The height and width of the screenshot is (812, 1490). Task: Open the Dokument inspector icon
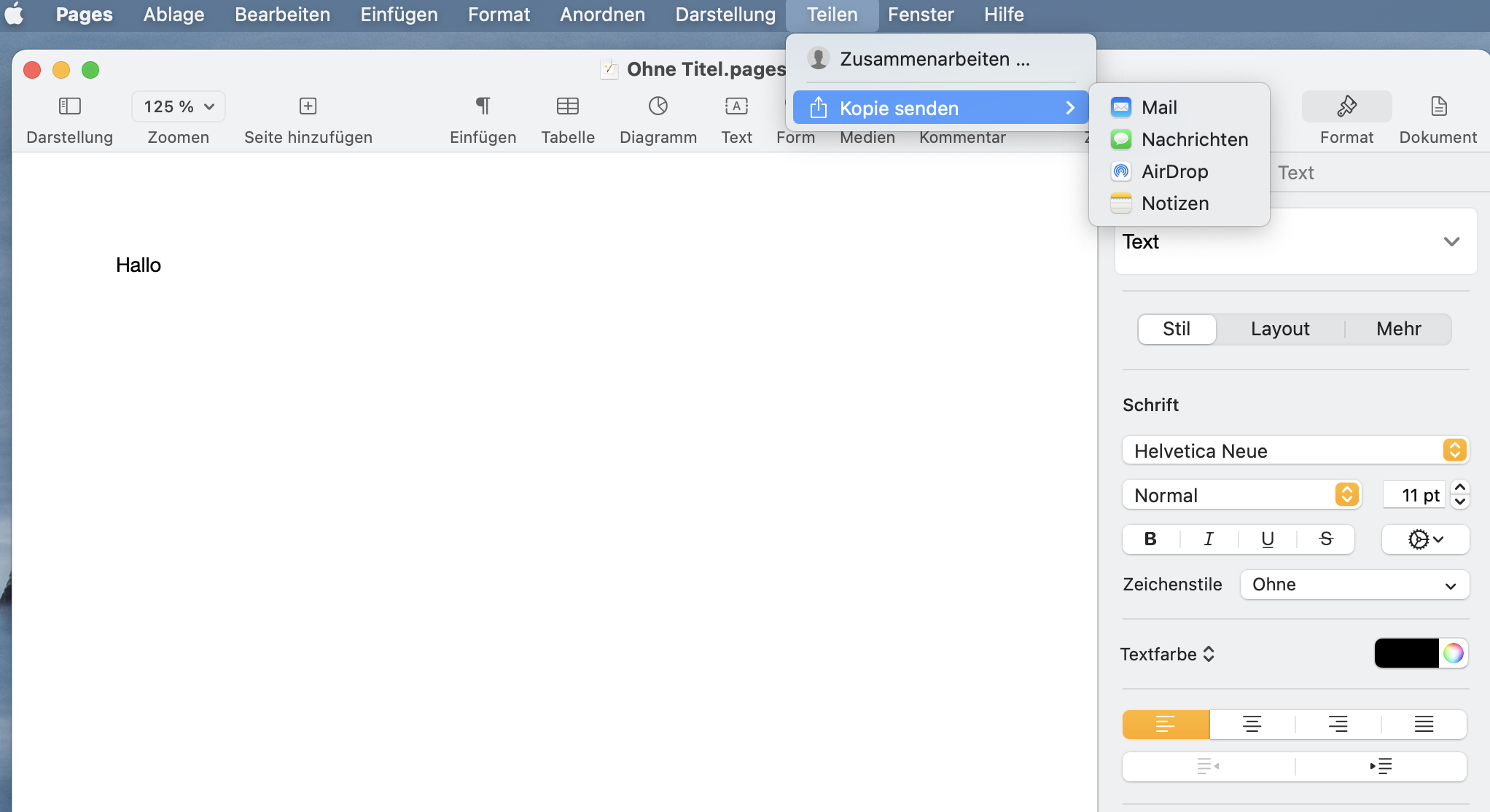pos(1438,106)
